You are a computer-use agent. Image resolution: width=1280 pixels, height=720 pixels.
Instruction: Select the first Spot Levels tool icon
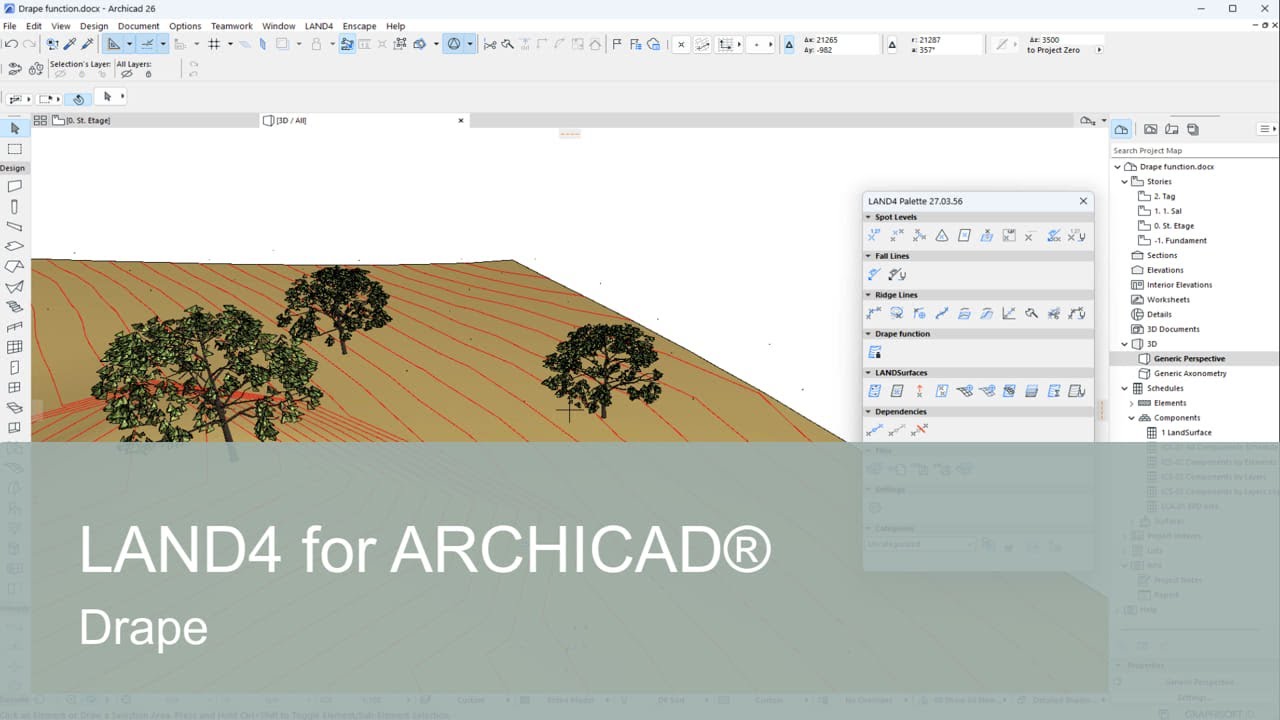point(874,236)
